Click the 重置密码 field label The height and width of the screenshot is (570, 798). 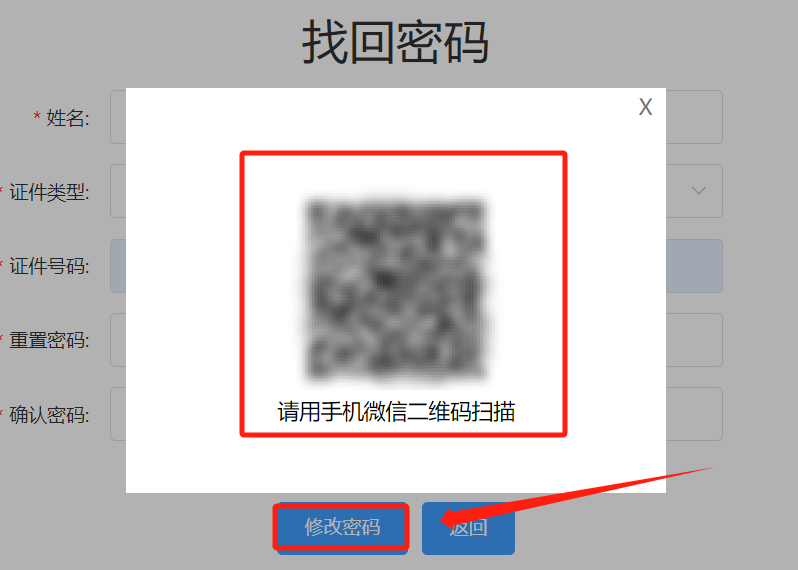(49, 340)
